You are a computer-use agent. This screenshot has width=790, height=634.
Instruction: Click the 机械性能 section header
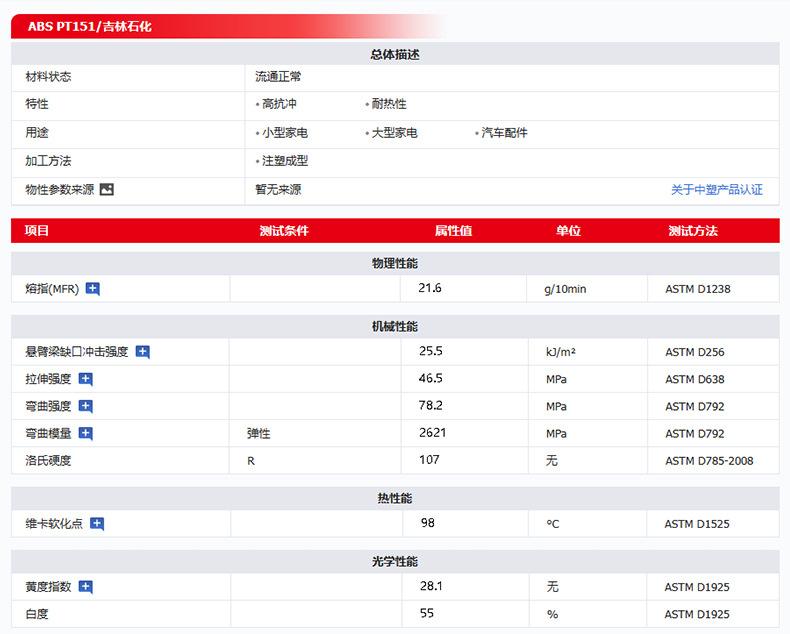[x=394, y=326]
